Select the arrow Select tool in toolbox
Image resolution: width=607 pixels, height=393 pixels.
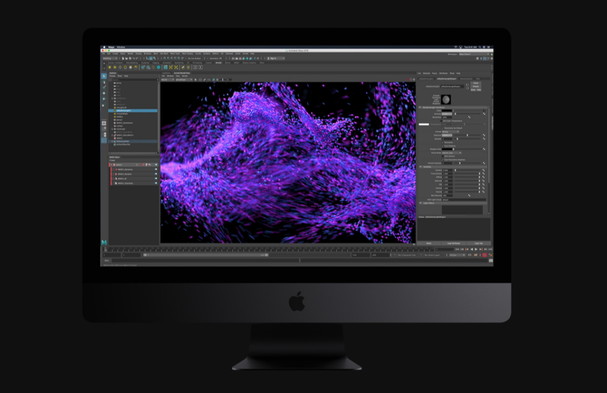104,76
